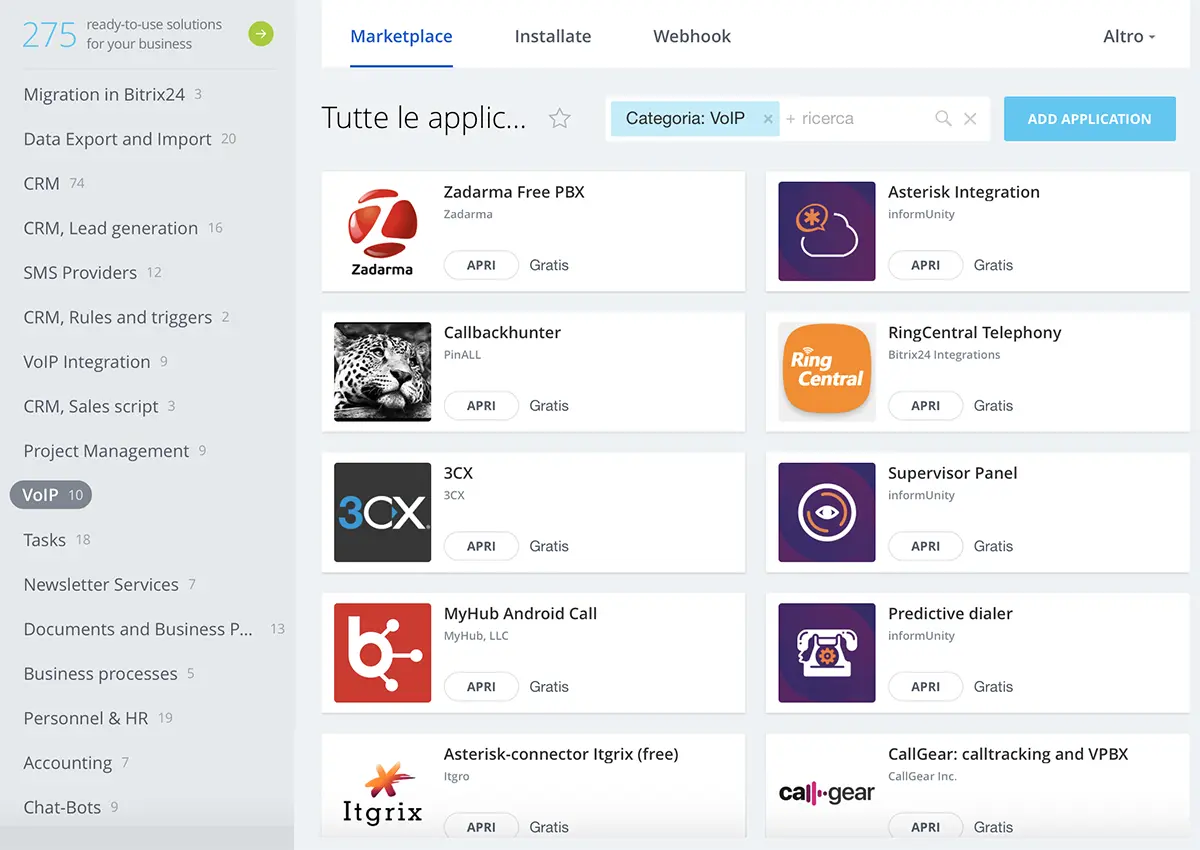This screenshot has height=850, width=1200.
Task: Click the 3CX app logo
Action: pyautogui.click(x=382, y=512)
